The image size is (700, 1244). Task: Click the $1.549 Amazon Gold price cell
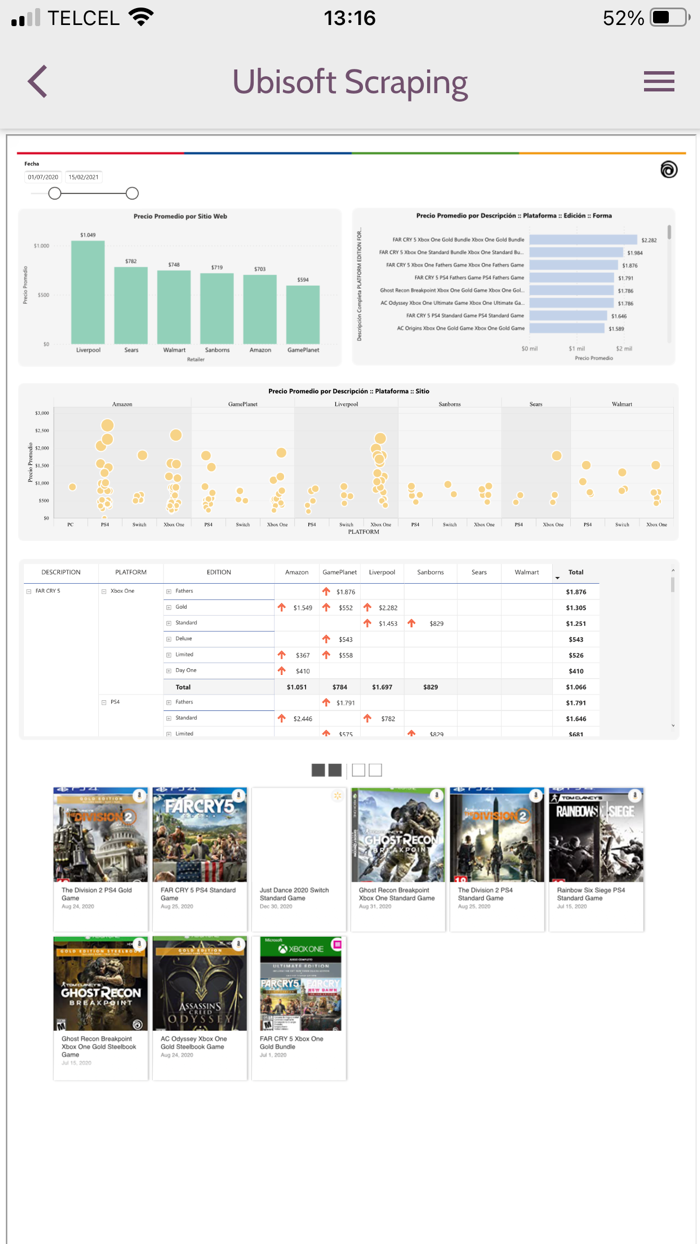[x=302, y=608]
